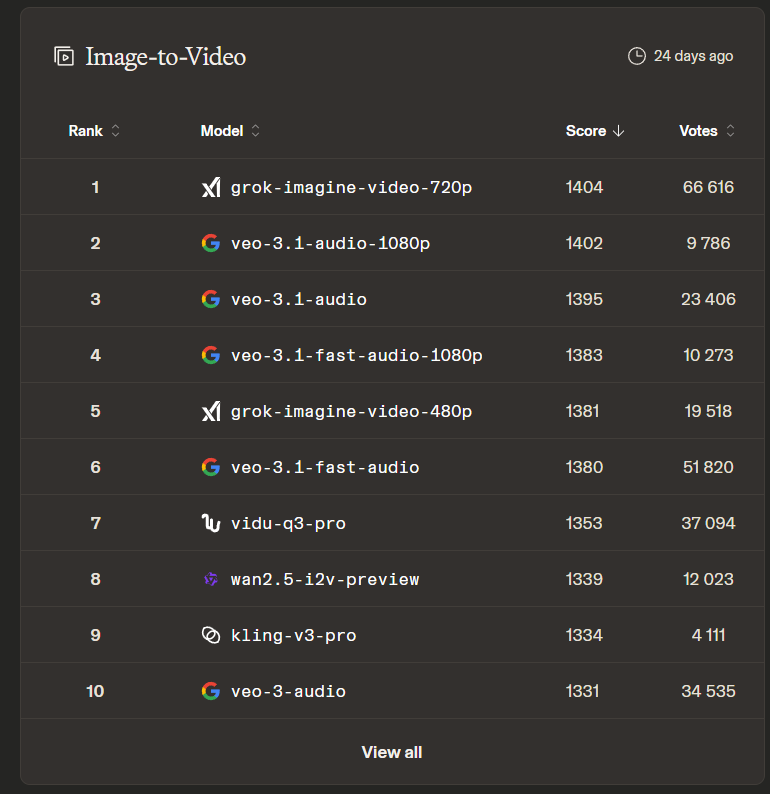The height and width of the screenshot is (794, 770).
Task: Click the score value 1383
Action: tap(584, 355)
